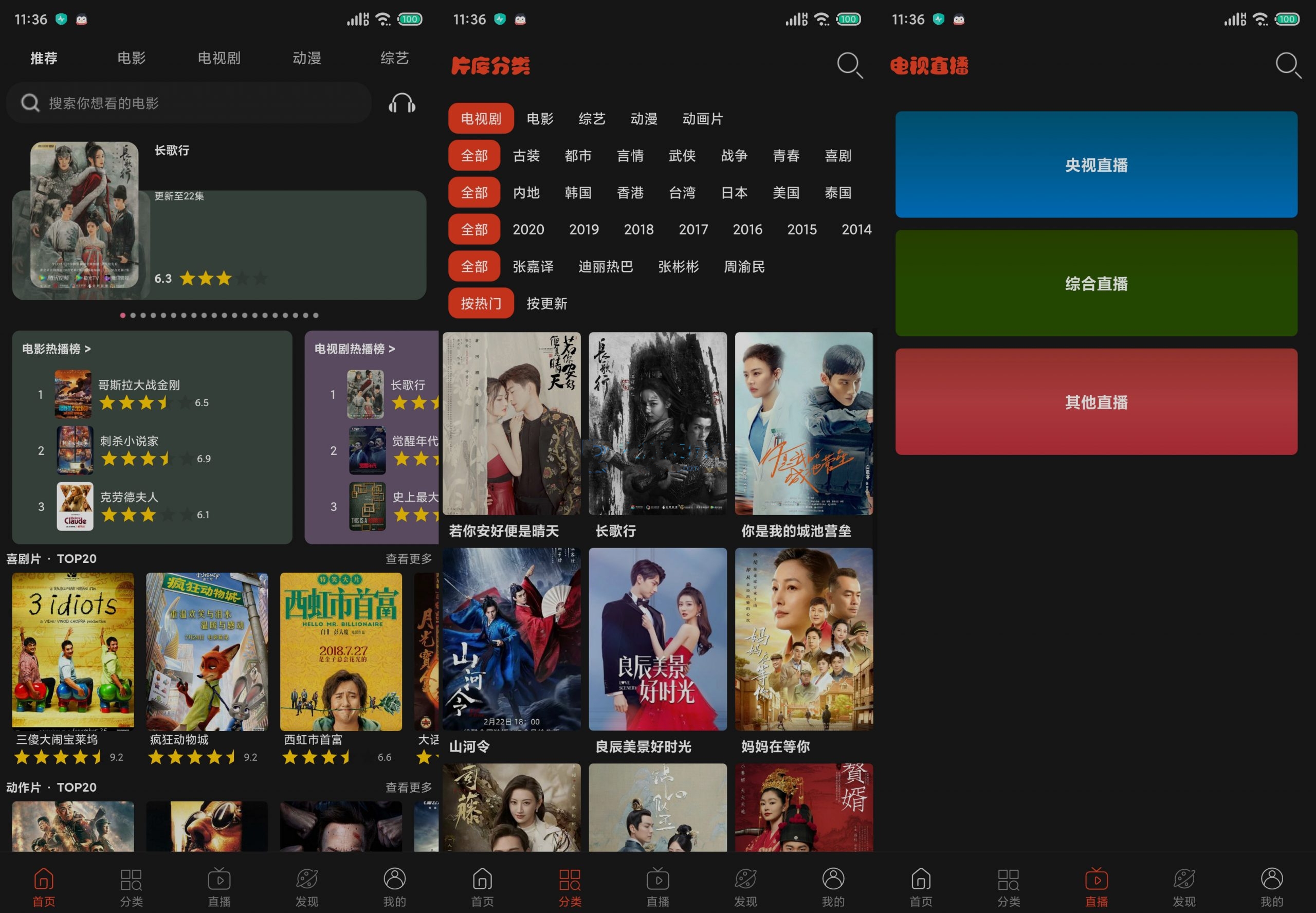
Task: Open the 央视直播 channel button
Action: tap(1096, 165)
